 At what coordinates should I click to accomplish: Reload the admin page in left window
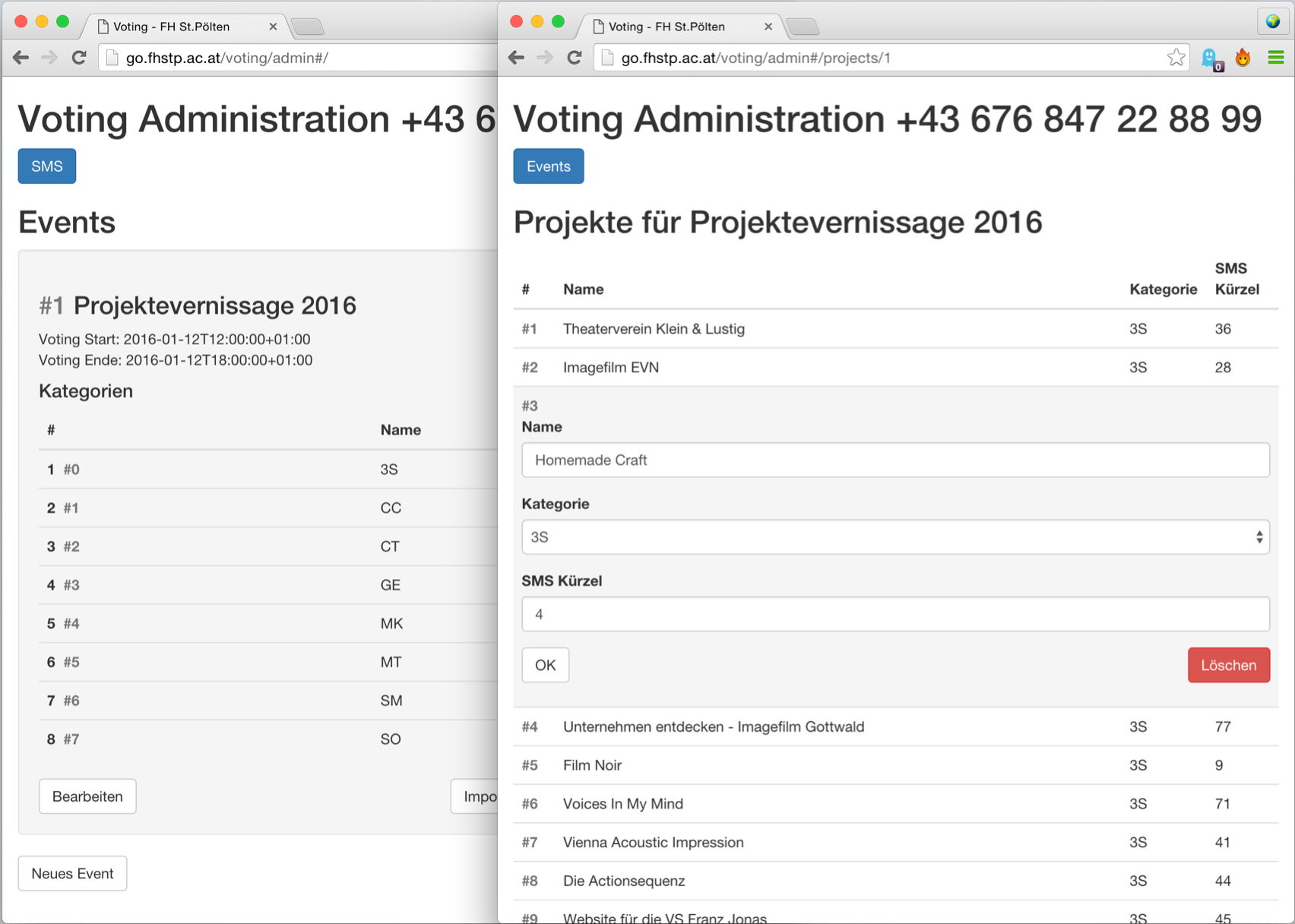pyautogui.click(x=79, y=58)
